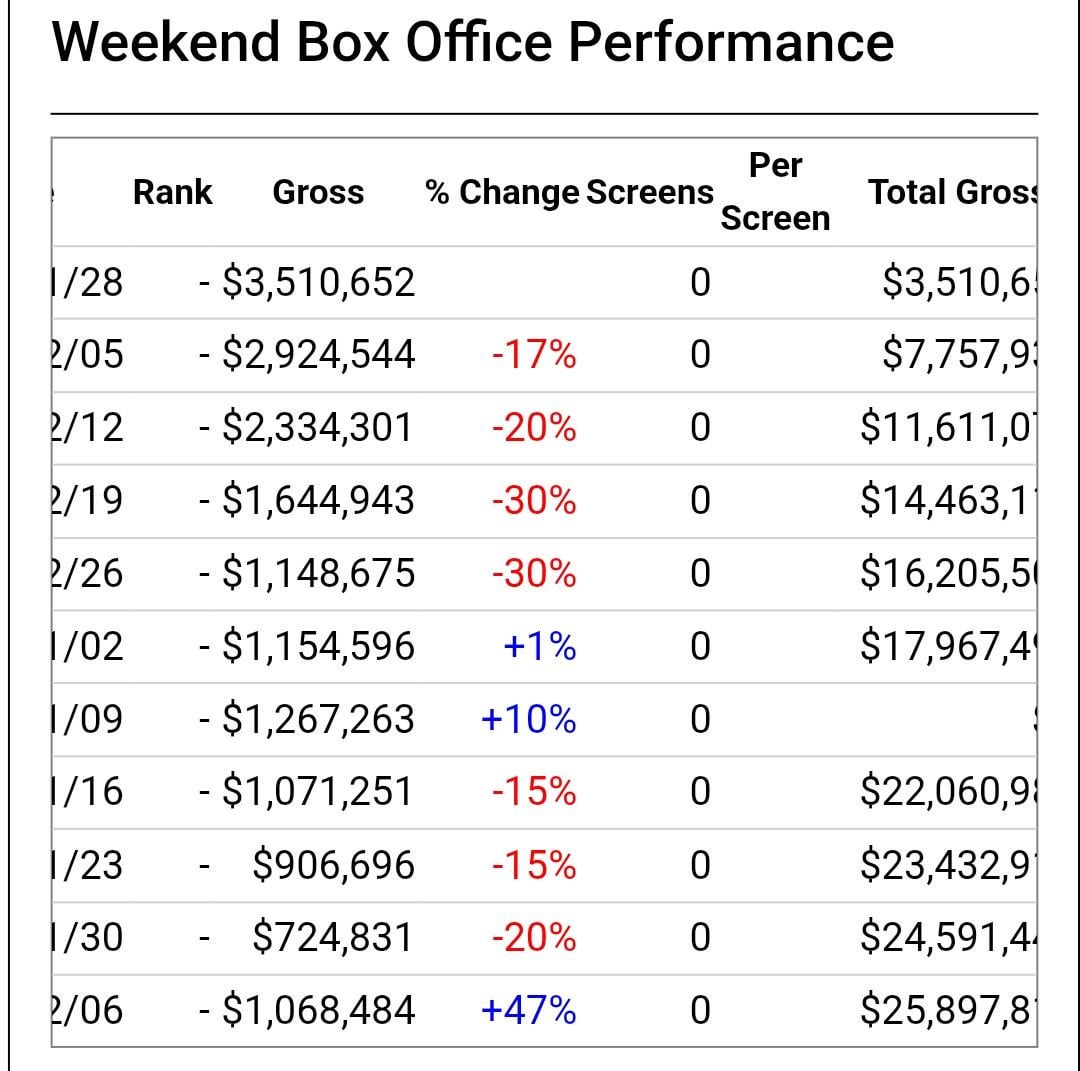Click the $724,831 gross value

click(x=332, y=938)
